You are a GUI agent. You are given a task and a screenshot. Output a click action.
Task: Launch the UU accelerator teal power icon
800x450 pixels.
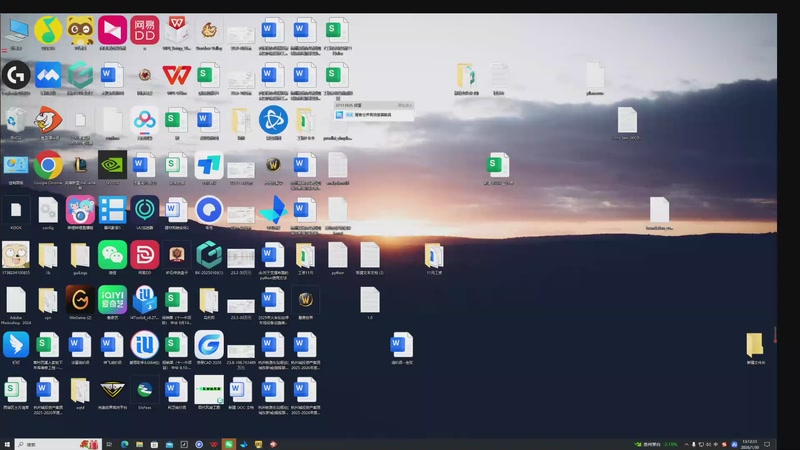tap(144, 212)
